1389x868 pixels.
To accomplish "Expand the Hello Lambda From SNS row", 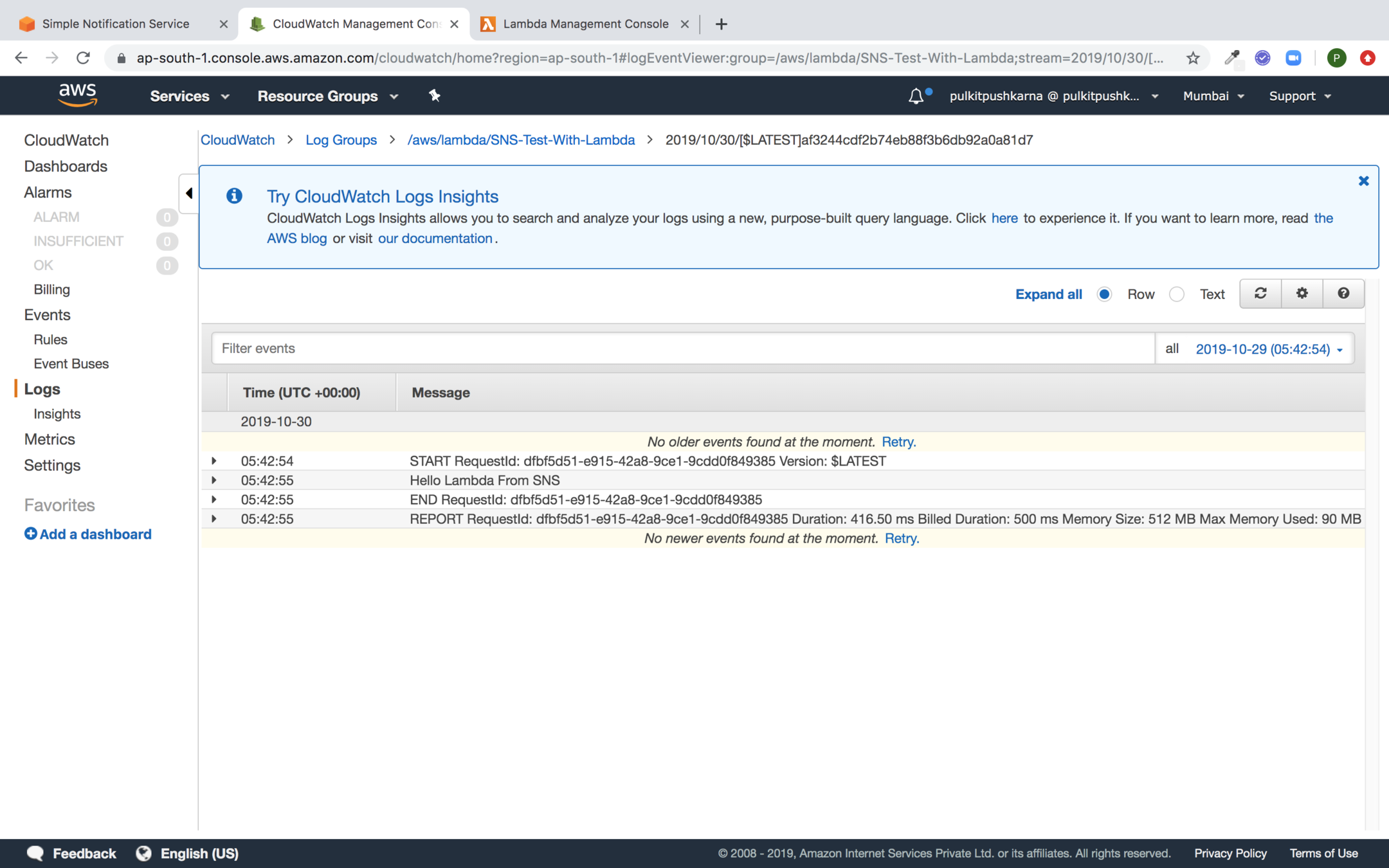I will pyautogui.click(x=214, y=480).
